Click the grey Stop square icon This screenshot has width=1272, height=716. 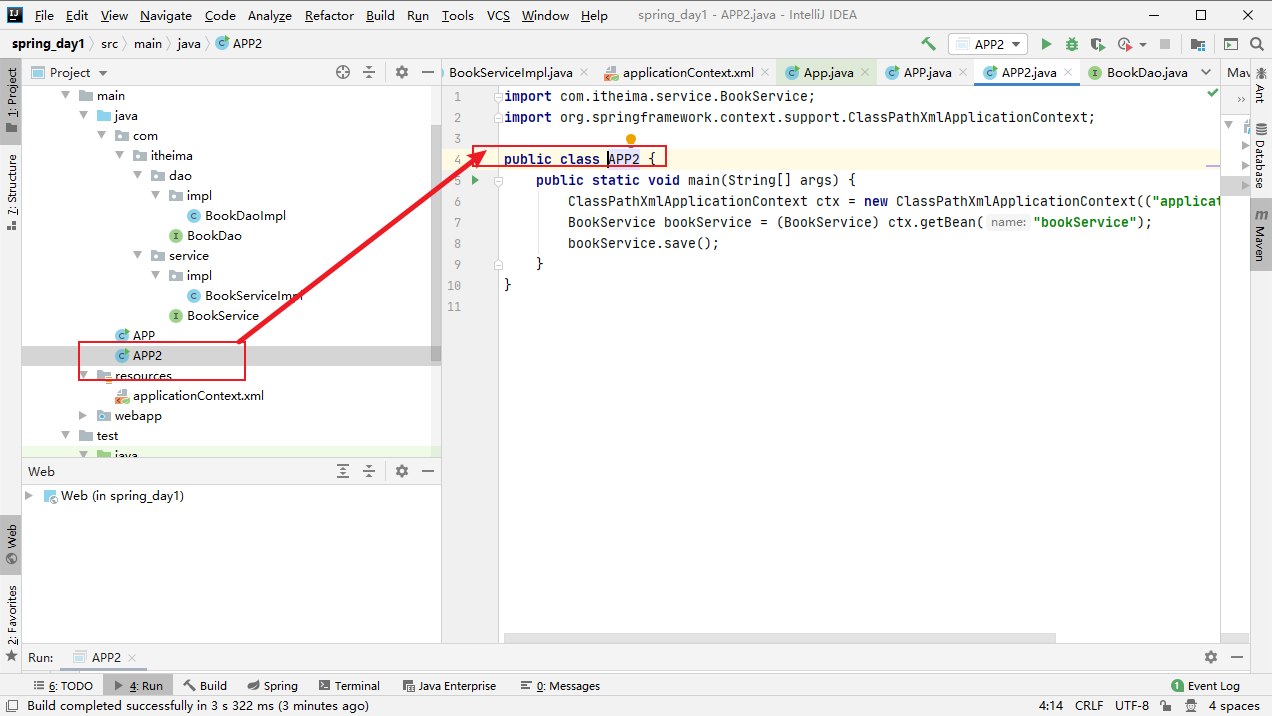1164,44
